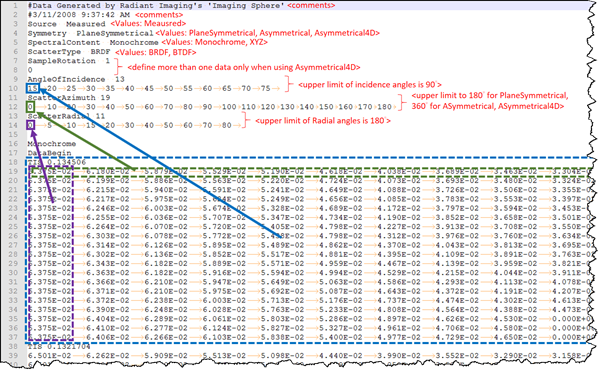600x371 pixels.
Task: Click data value 3.976E-02 on line 26
Action: (x=457, y=236)
